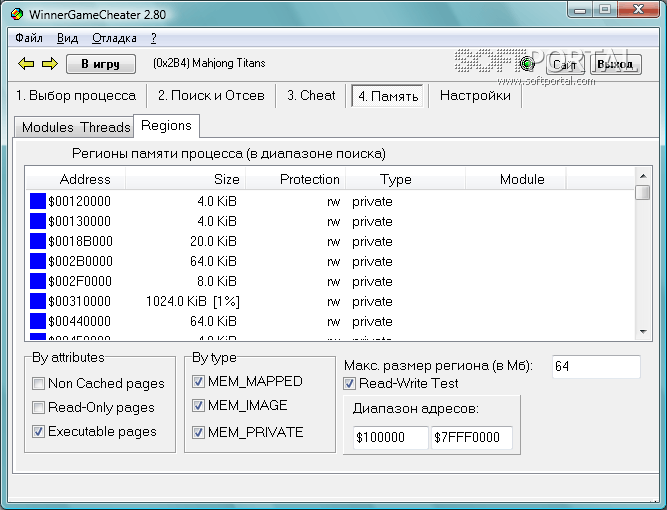The width and height of the screenshot is (667, 510).
Task: Switch to the Threads sub-tab
Action: (105, 127)
